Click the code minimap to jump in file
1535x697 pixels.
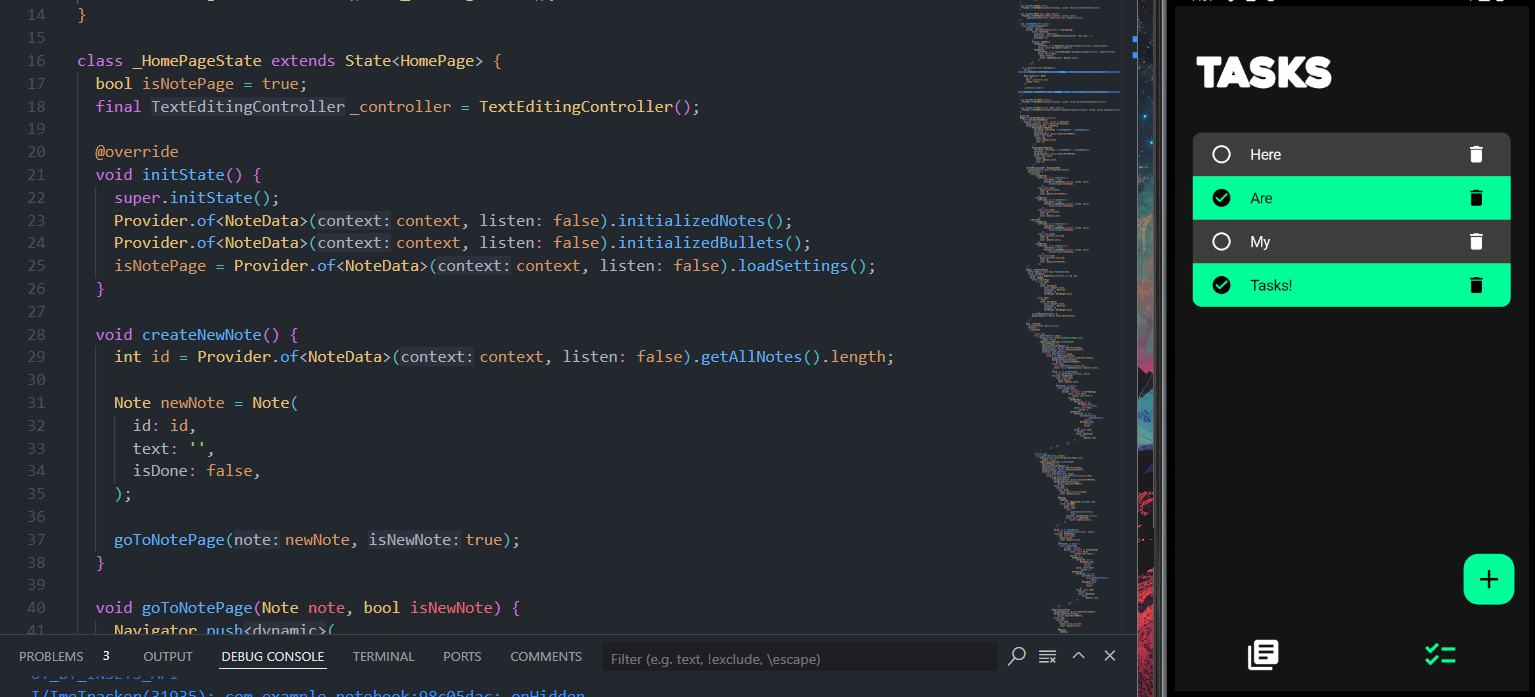click(x=1065, y=300)
